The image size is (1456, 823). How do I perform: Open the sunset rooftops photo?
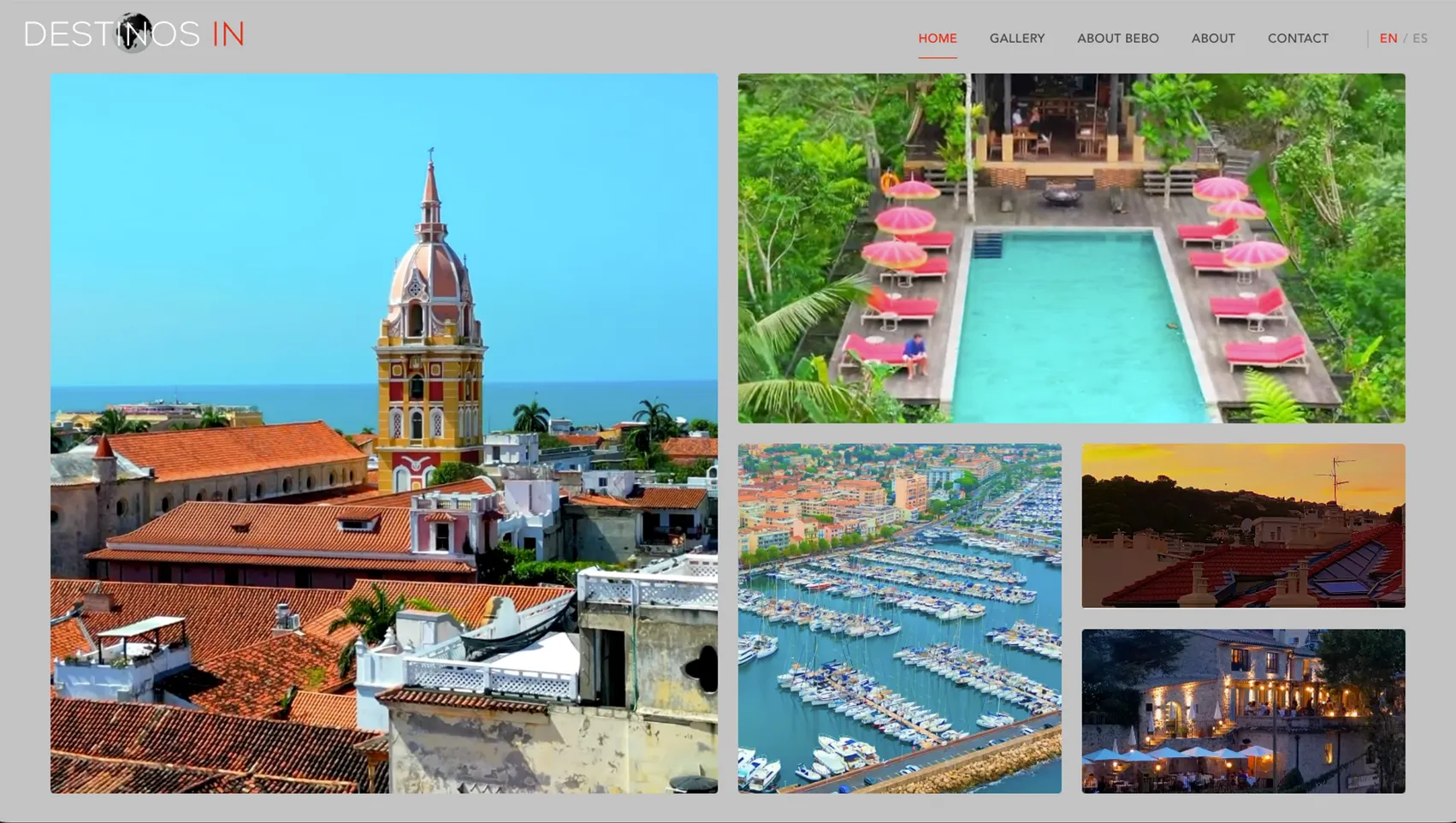pos(1243,525)
